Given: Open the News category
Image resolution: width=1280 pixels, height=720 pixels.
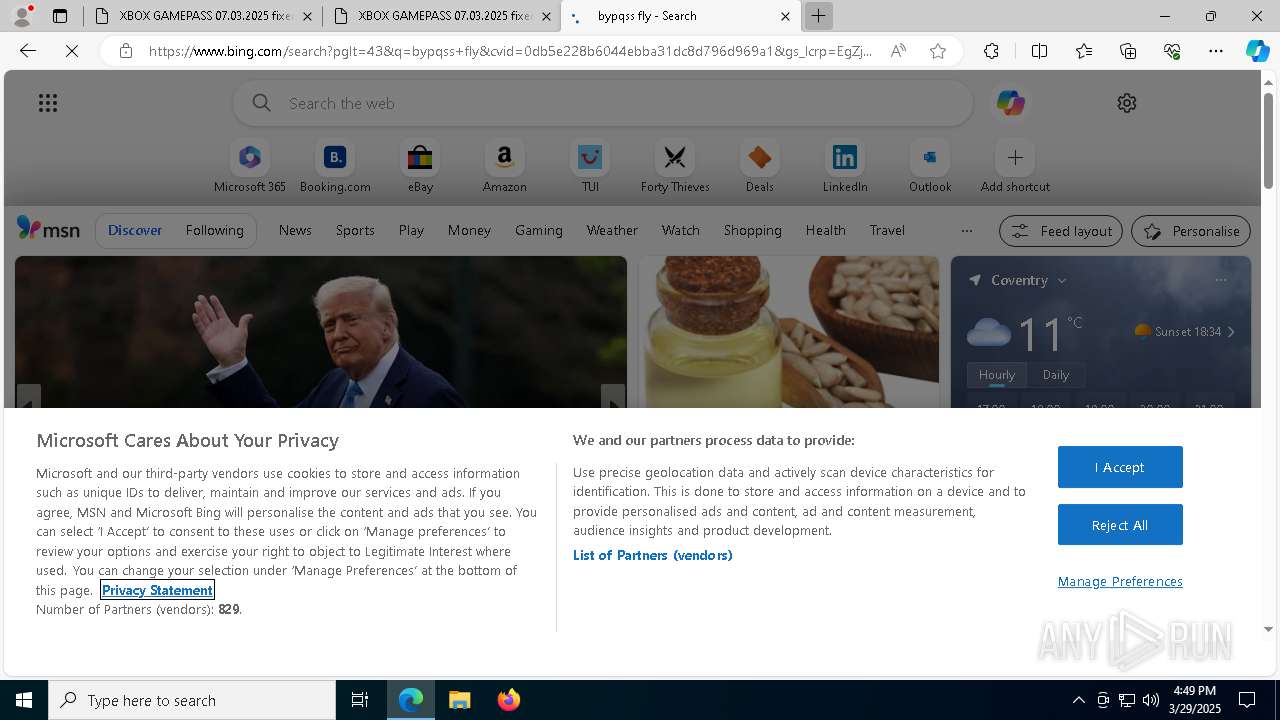Looking at the screenshot, I should coord(295,230).
